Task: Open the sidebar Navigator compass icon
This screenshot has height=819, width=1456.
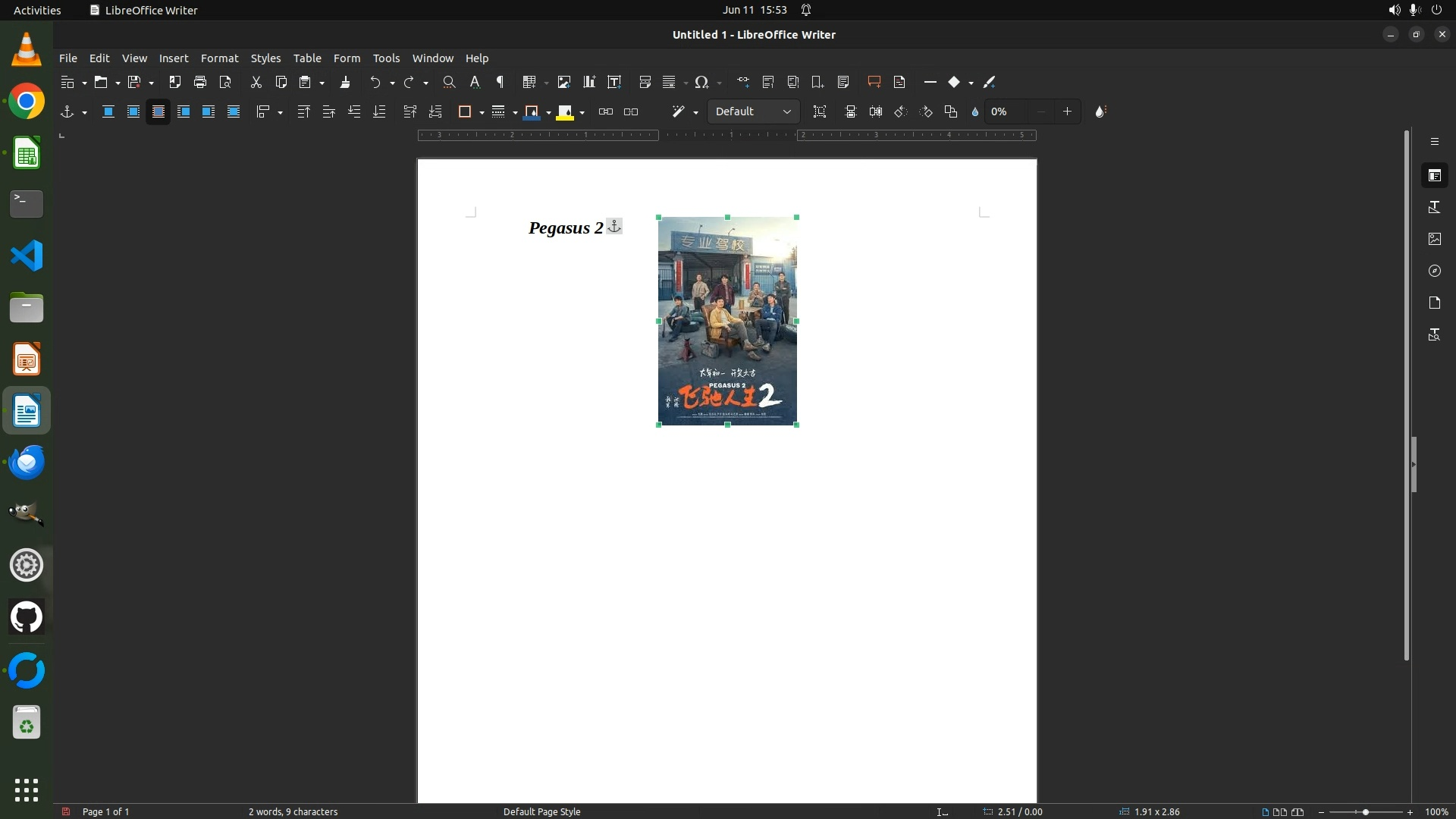Action: click(1434, 271)
